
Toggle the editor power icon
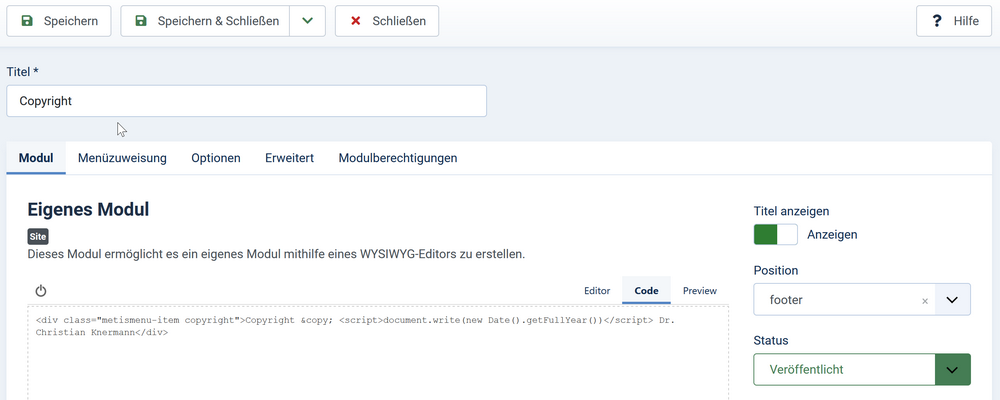click(41, 291)
